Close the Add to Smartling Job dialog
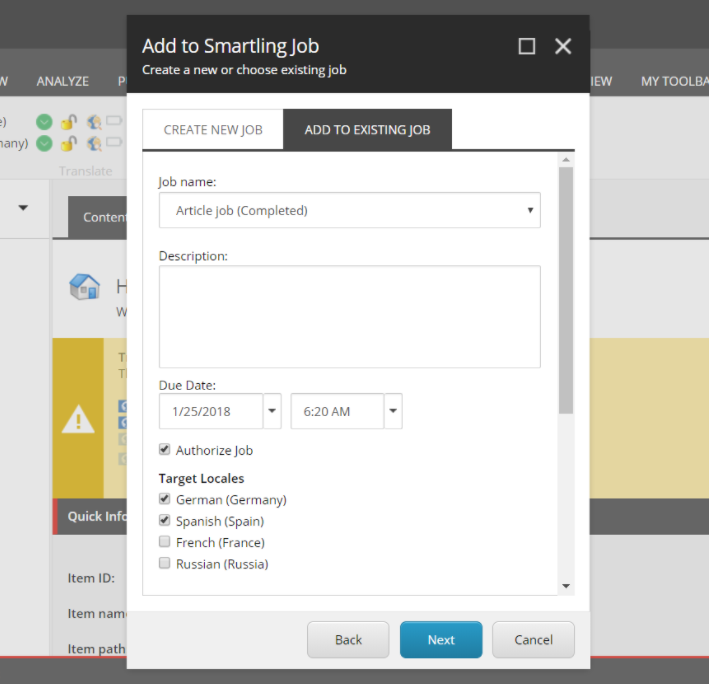 click(x=563, y=46)
